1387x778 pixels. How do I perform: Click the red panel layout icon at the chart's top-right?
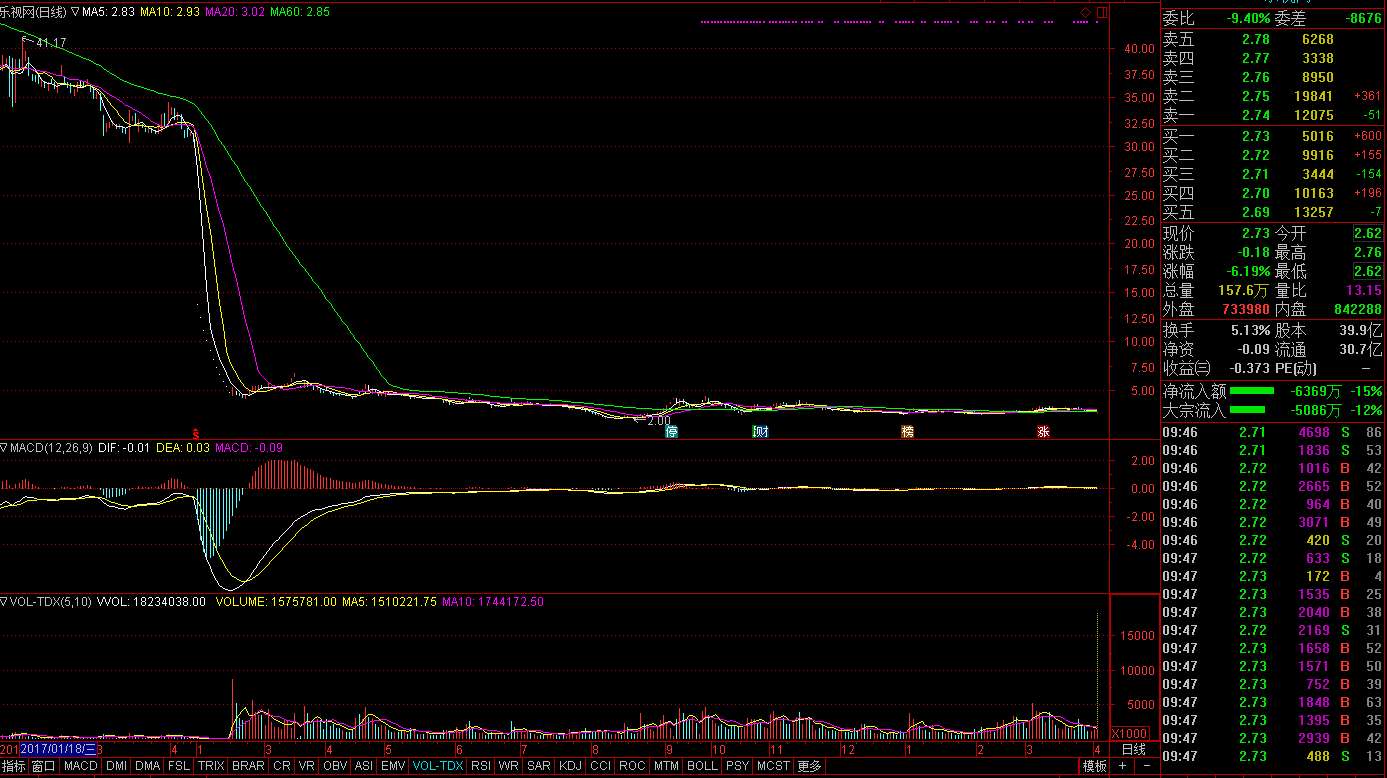point(1101,12)
